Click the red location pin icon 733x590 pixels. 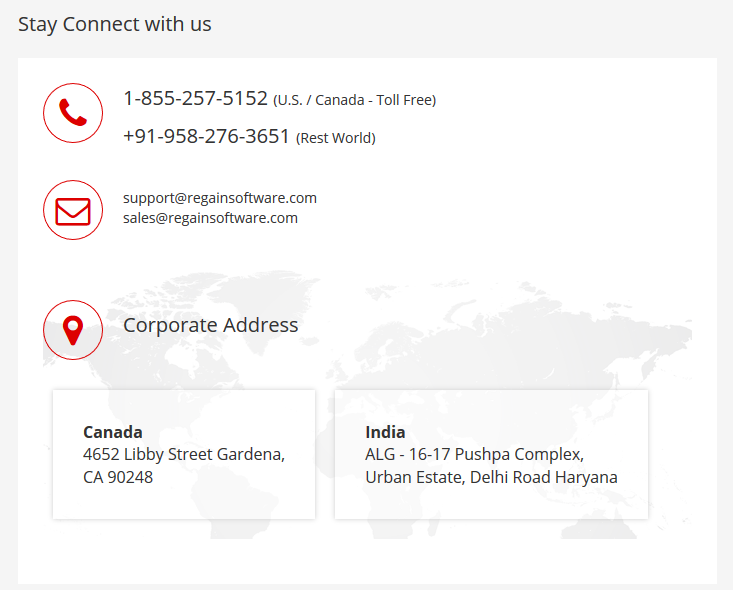pyautogui.click(x=73, y=330)
